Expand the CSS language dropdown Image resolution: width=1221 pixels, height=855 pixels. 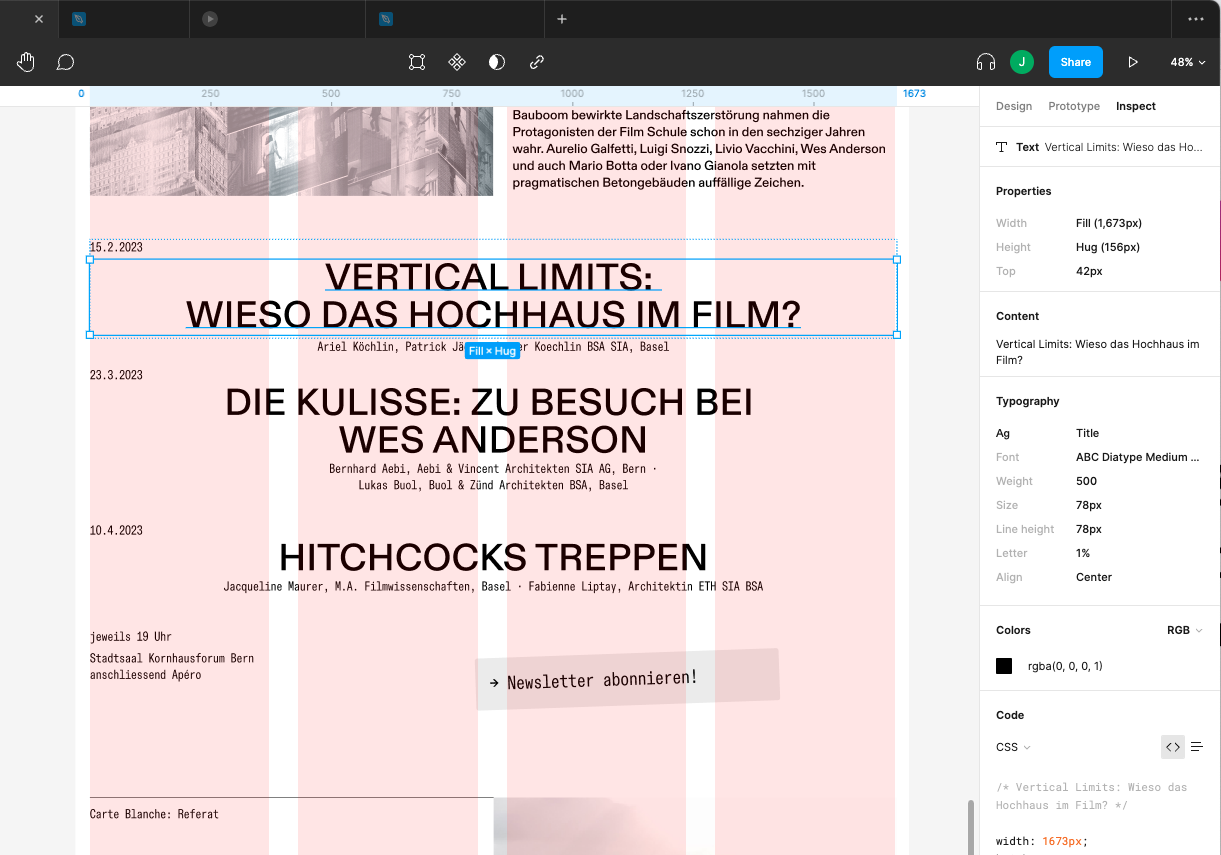coord(1013,747)
